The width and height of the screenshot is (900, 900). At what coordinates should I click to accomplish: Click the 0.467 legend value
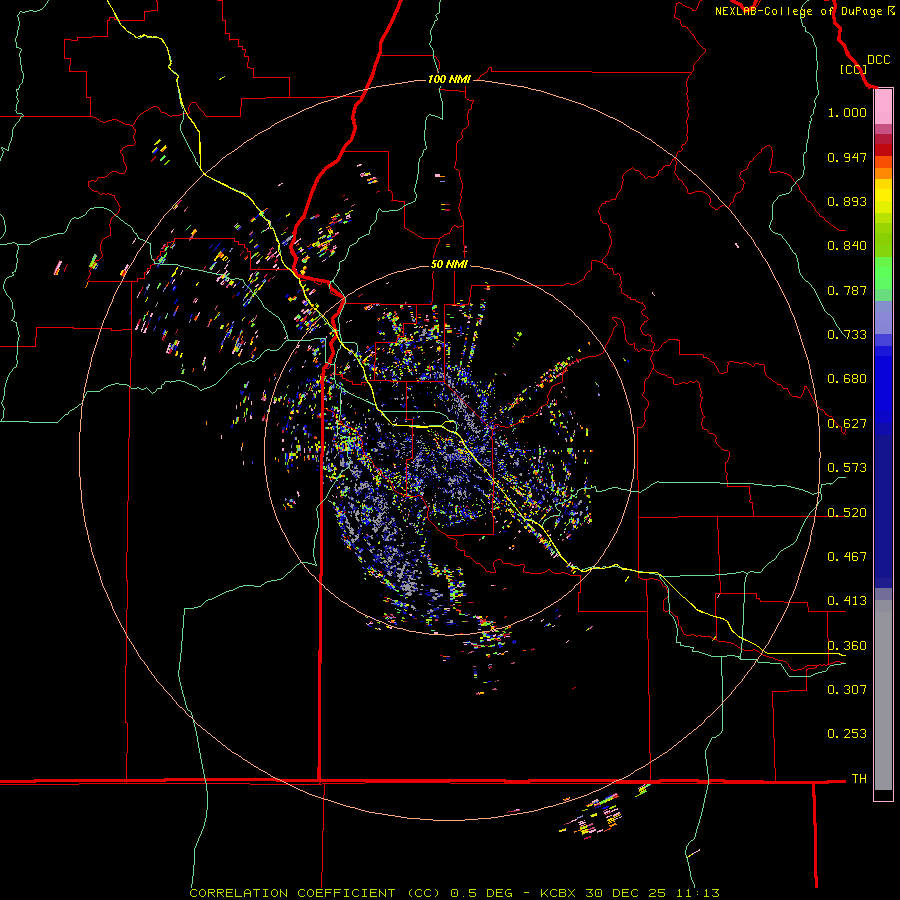pos(847,557)
